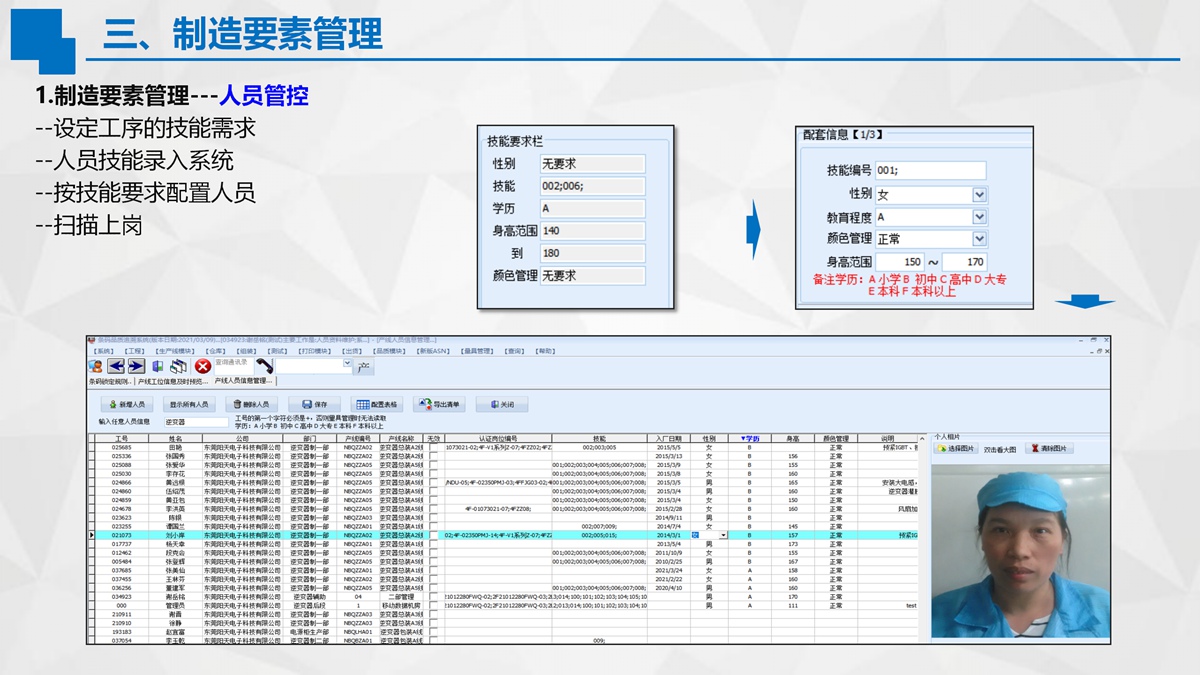This screenshot has width=1200, height=675.
Task: Click the black telephone icon in toolbar
Action: [263, 367]
